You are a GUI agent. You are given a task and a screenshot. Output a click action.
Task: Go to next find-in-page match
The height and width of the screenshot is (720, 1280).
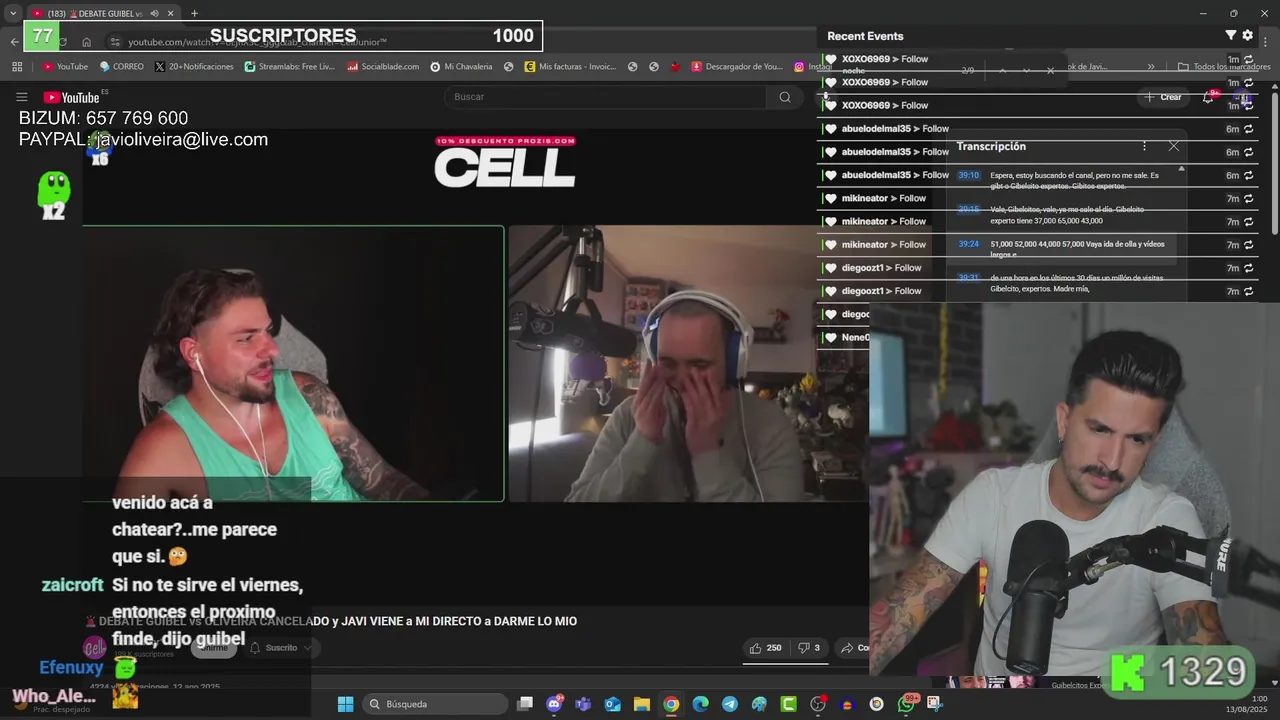[x=1026, y=70]
